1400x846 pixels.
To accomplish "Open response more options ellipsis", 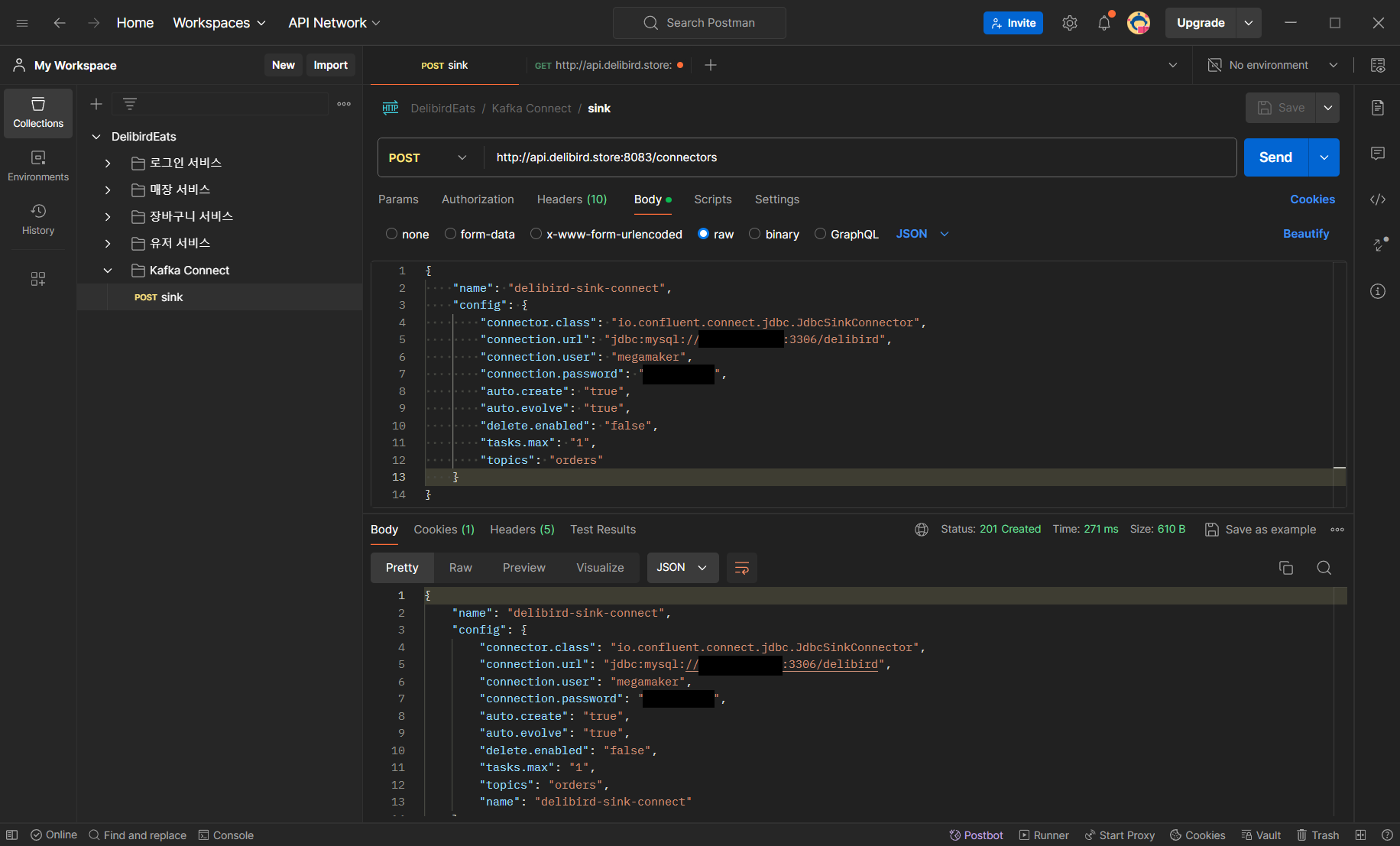I will (x=1337, y=530).
